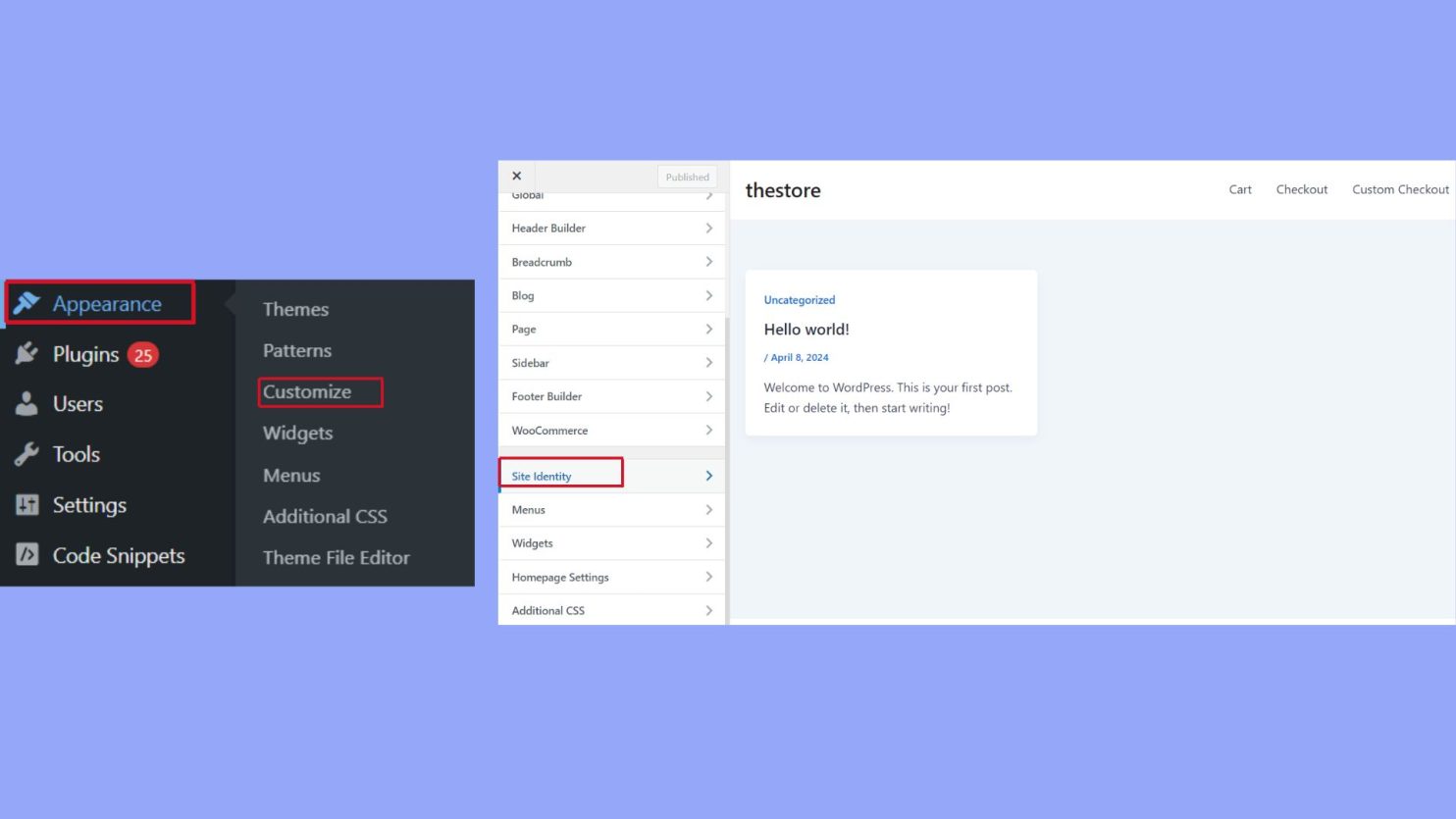Click the Plugins plug icon

coord(26,353)
